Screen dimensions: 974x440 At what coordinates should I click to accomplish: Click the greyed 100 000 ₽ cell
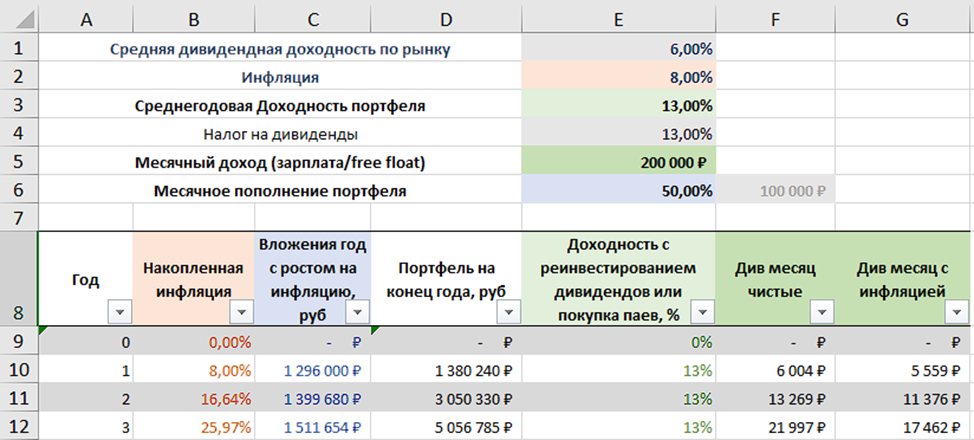(775, 190)
